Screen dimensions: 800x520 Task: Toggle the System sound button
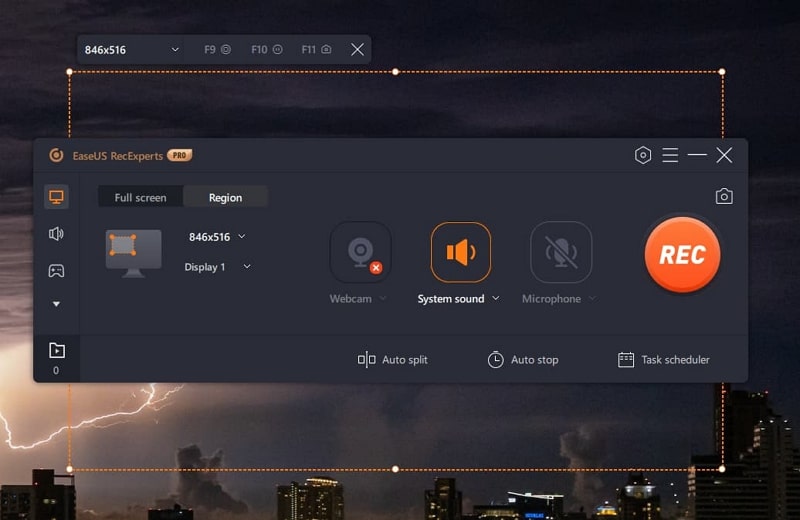tap(461, 252)
